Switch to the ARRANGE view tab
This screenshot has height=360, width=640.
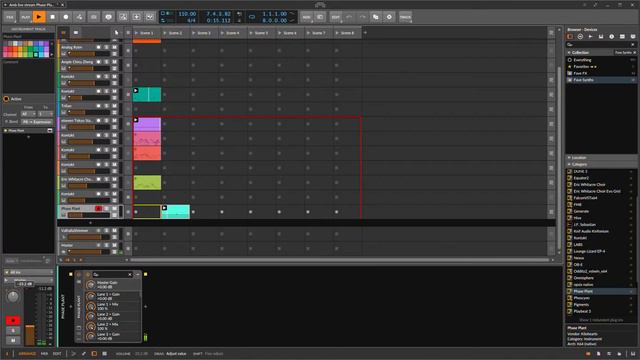(x=27, y=354)
